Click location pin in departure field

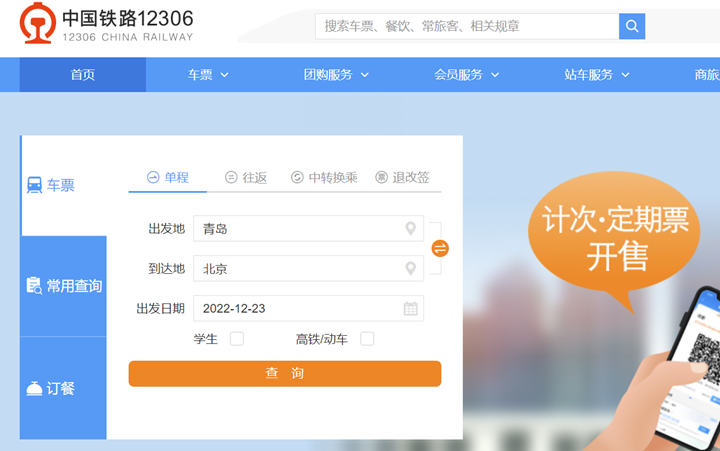[410, 229]
